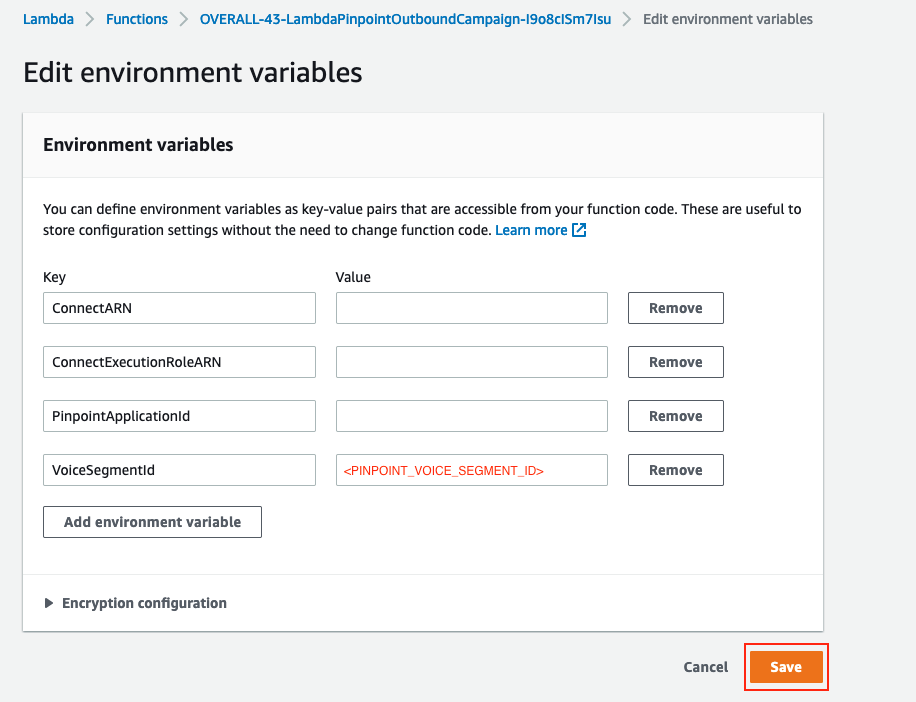Save the environment variable changes
The image size is (916, 702).
[x=786, y=667]
